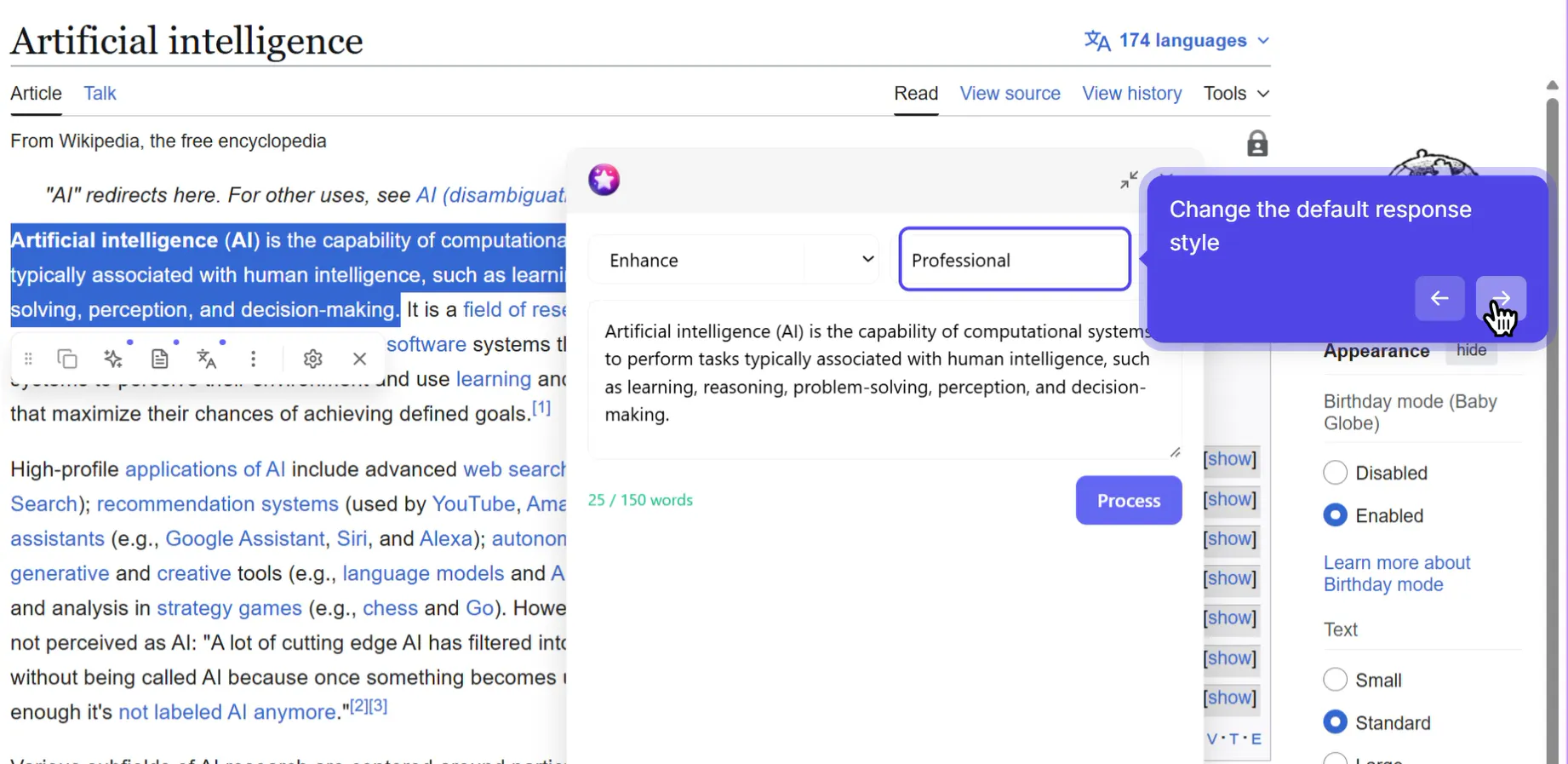The height and width of the screenshot is (764, 1568).
Task: Click the Professional response style field
Action: pos(1015,260)
